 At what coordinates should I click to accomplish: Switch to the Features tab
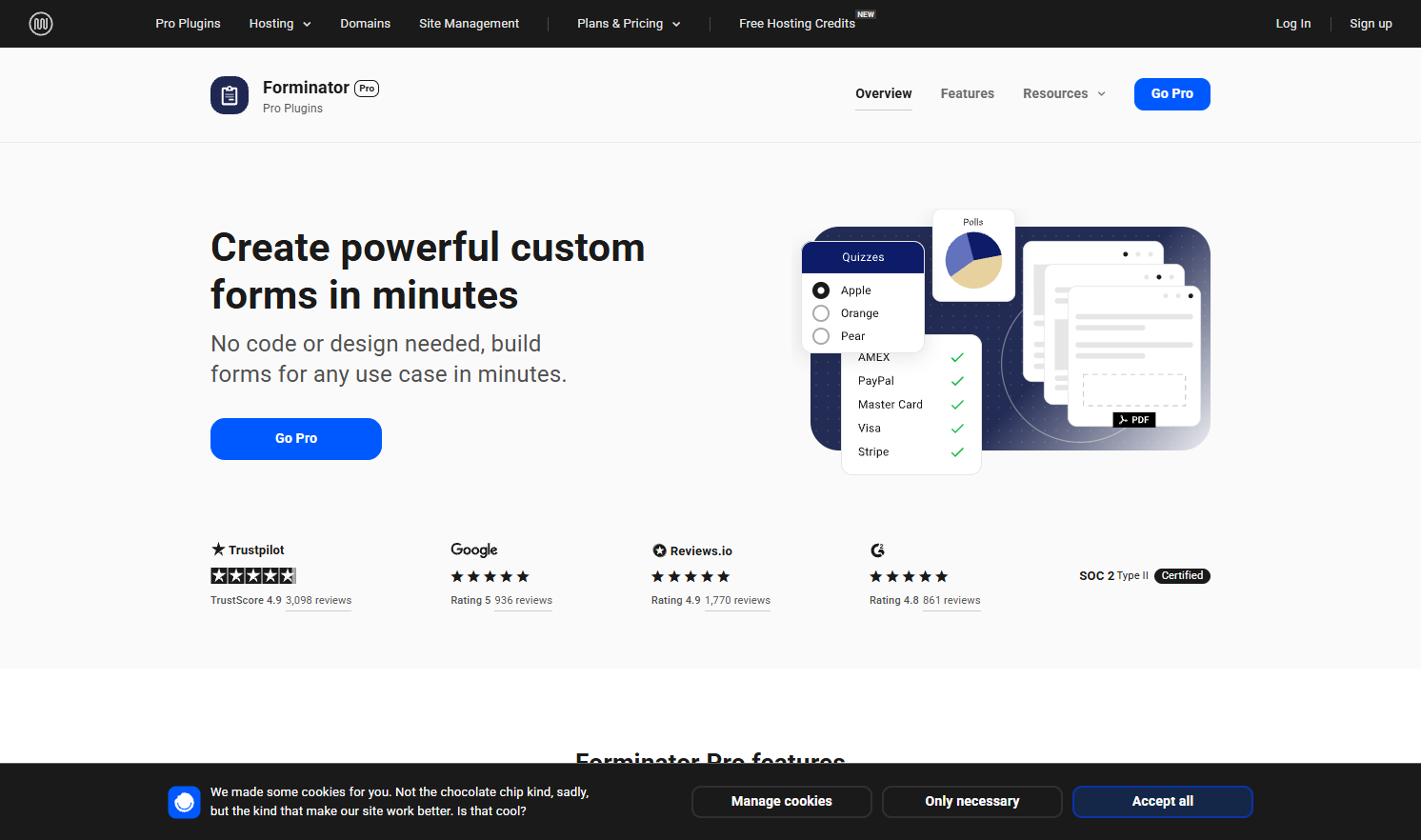tap(968, 93)
